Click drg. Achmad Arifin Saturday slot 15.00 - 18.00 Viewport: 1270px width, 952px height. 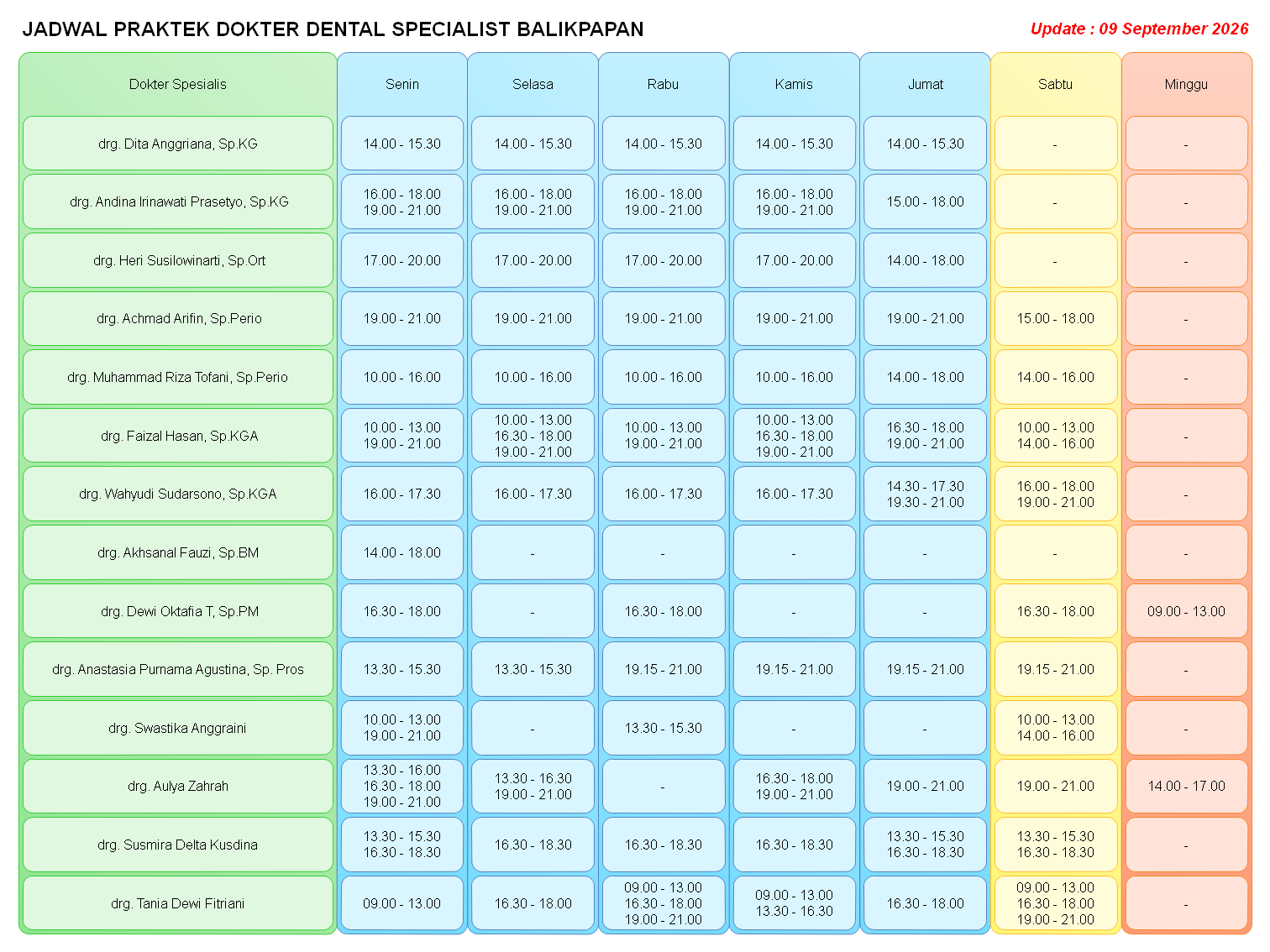click(1056, 318)
